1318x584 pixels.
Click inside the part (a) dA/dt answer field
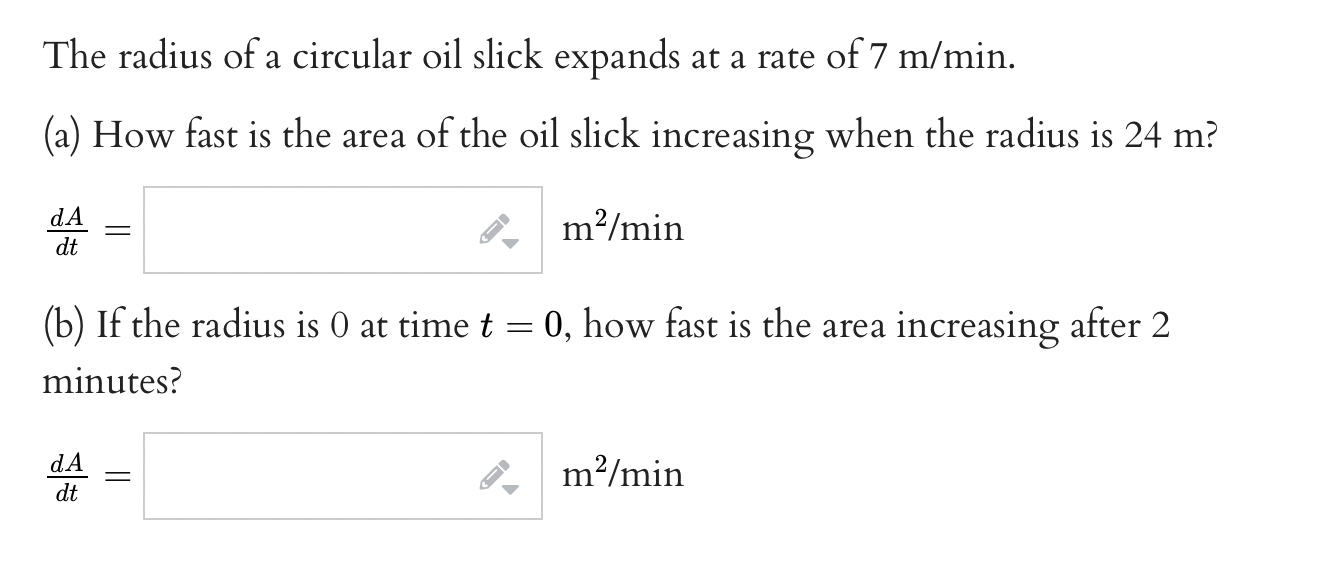coord(300,228)
